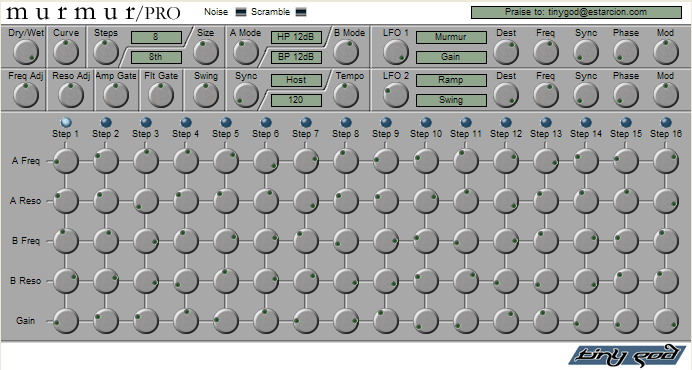Click the Swing knob

pos(206,95)
